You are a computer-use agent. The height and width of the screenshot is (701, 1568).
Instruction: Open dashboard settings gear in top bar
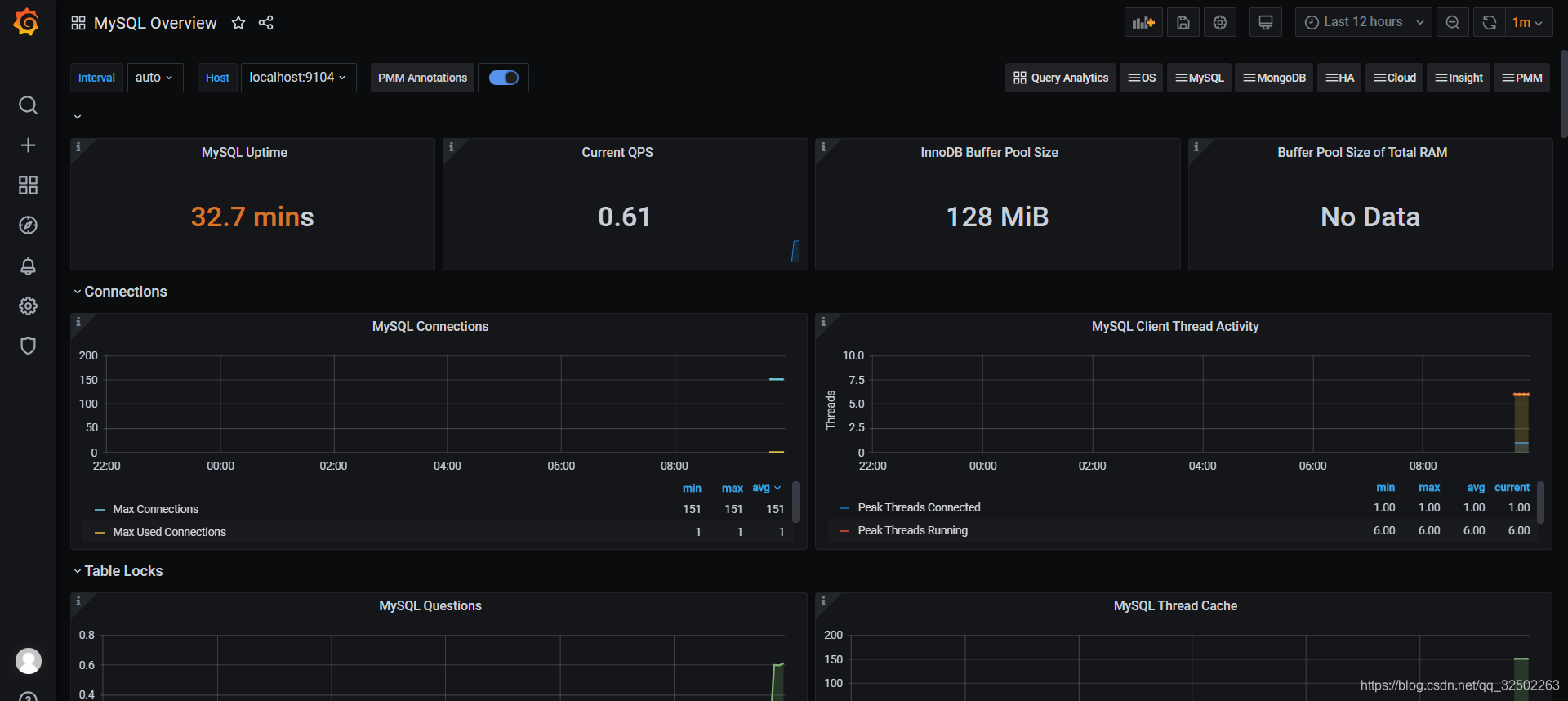tap(1220, 22)
